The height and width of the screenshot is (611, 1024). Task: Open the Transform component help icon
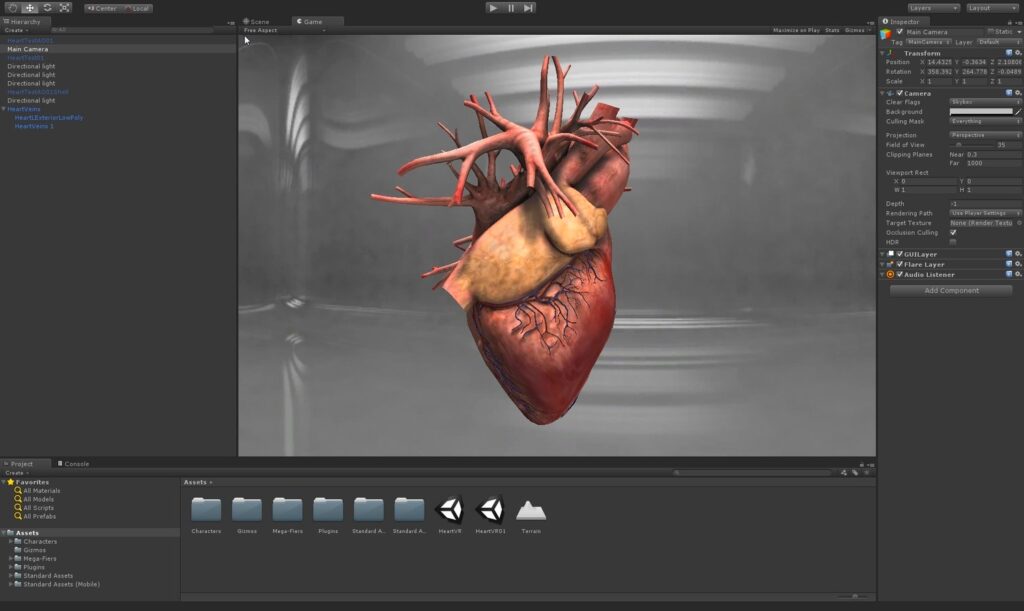click(1009, 53)
